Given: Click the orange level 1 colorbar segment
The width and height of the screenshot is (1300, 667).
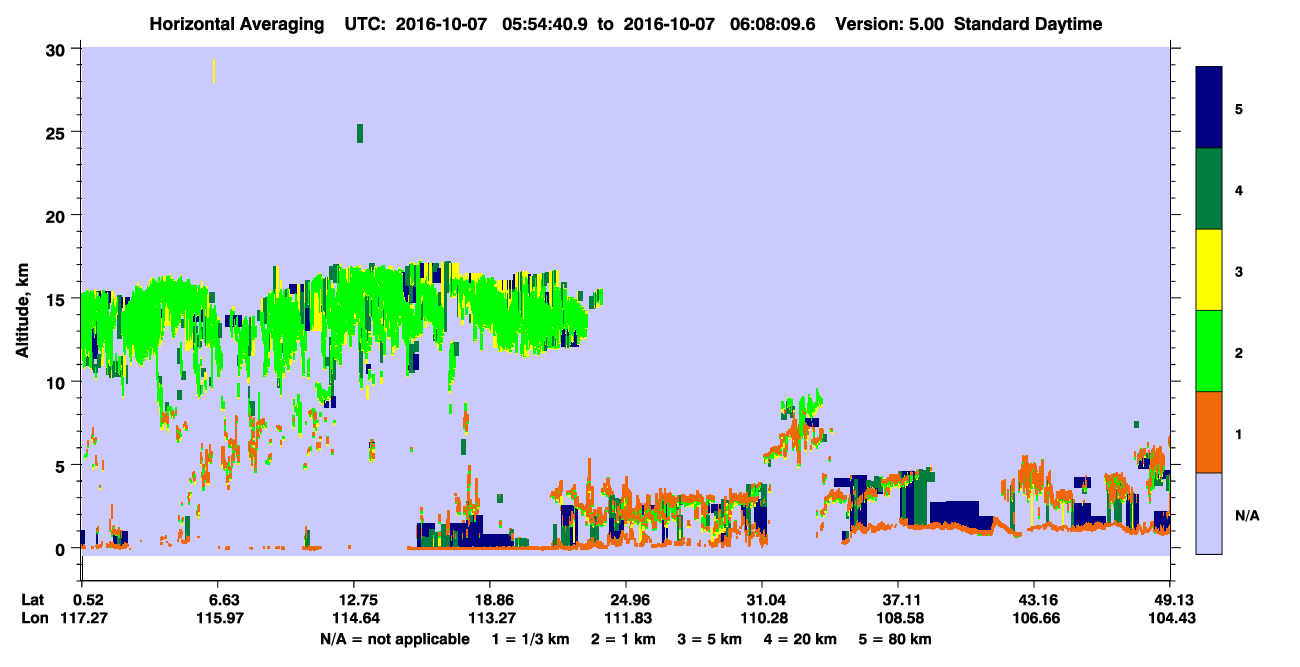Looking at the screenshot, I should coord(1209,432).
